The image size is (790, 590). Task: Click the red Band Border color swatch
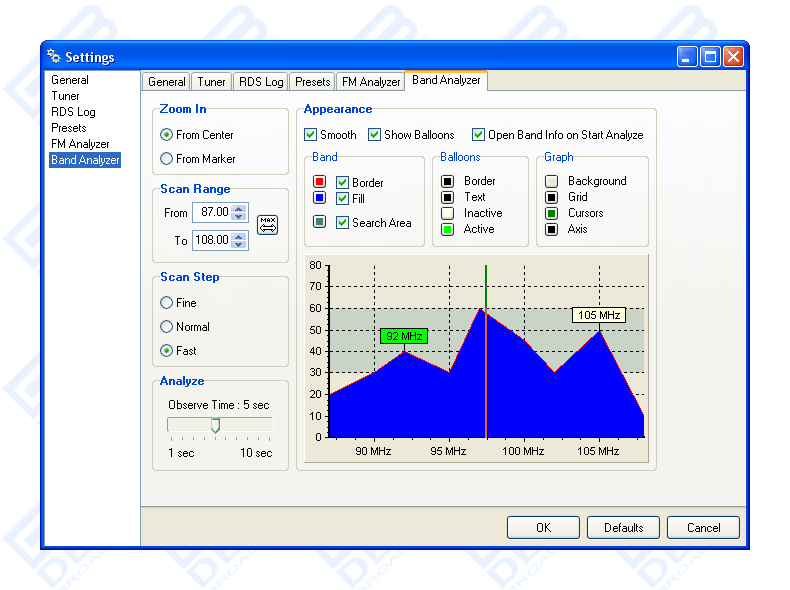[x=319, y=182]
